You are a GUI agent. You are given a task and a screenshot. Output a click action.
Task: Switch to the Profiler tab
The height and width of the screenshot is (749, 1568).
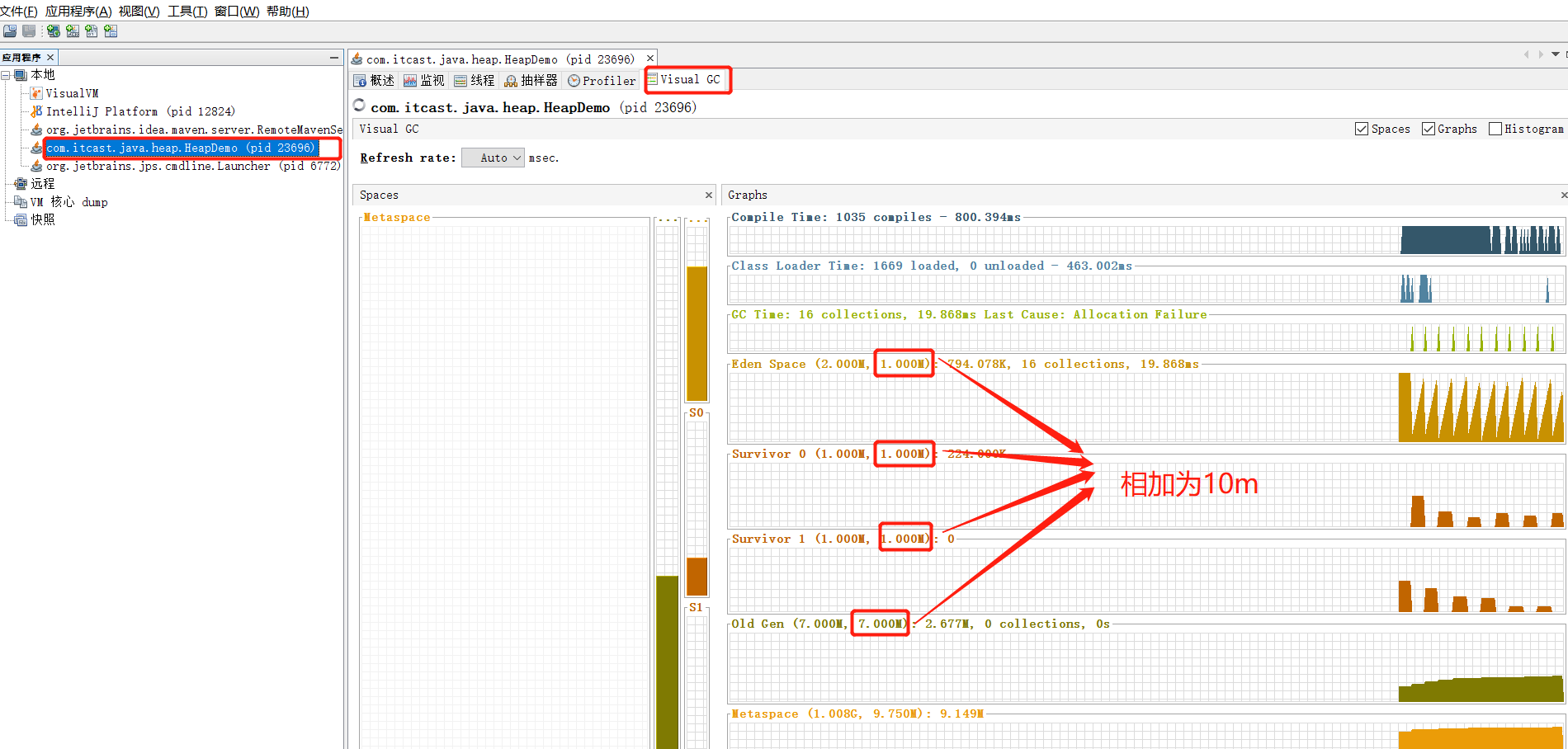point(602,80)
